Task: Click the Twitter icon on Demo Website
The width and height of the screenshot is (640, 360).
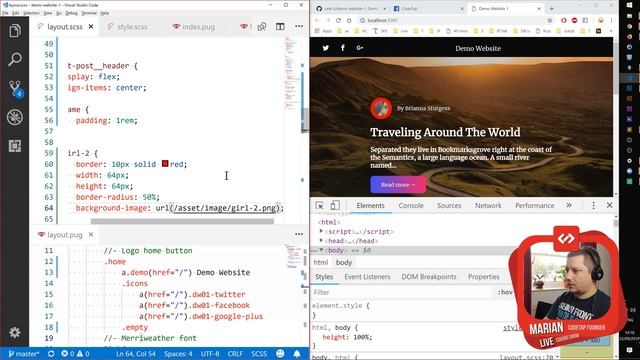Action: pyautogui.click(x=325, y=48)
